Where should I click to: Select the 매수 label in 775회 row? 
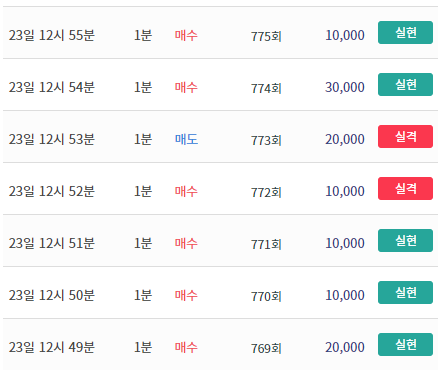pos(186,35)
